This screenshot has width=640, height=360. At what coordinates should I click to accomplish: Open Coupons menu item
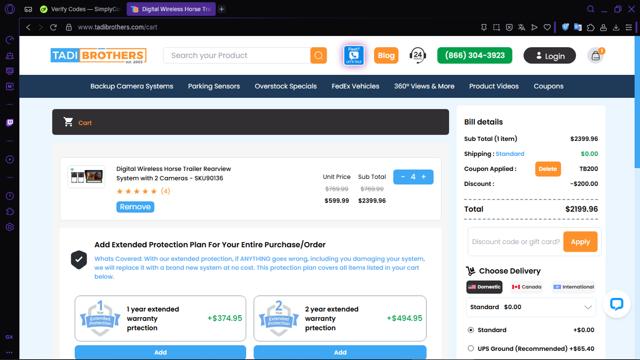point(548,86)
